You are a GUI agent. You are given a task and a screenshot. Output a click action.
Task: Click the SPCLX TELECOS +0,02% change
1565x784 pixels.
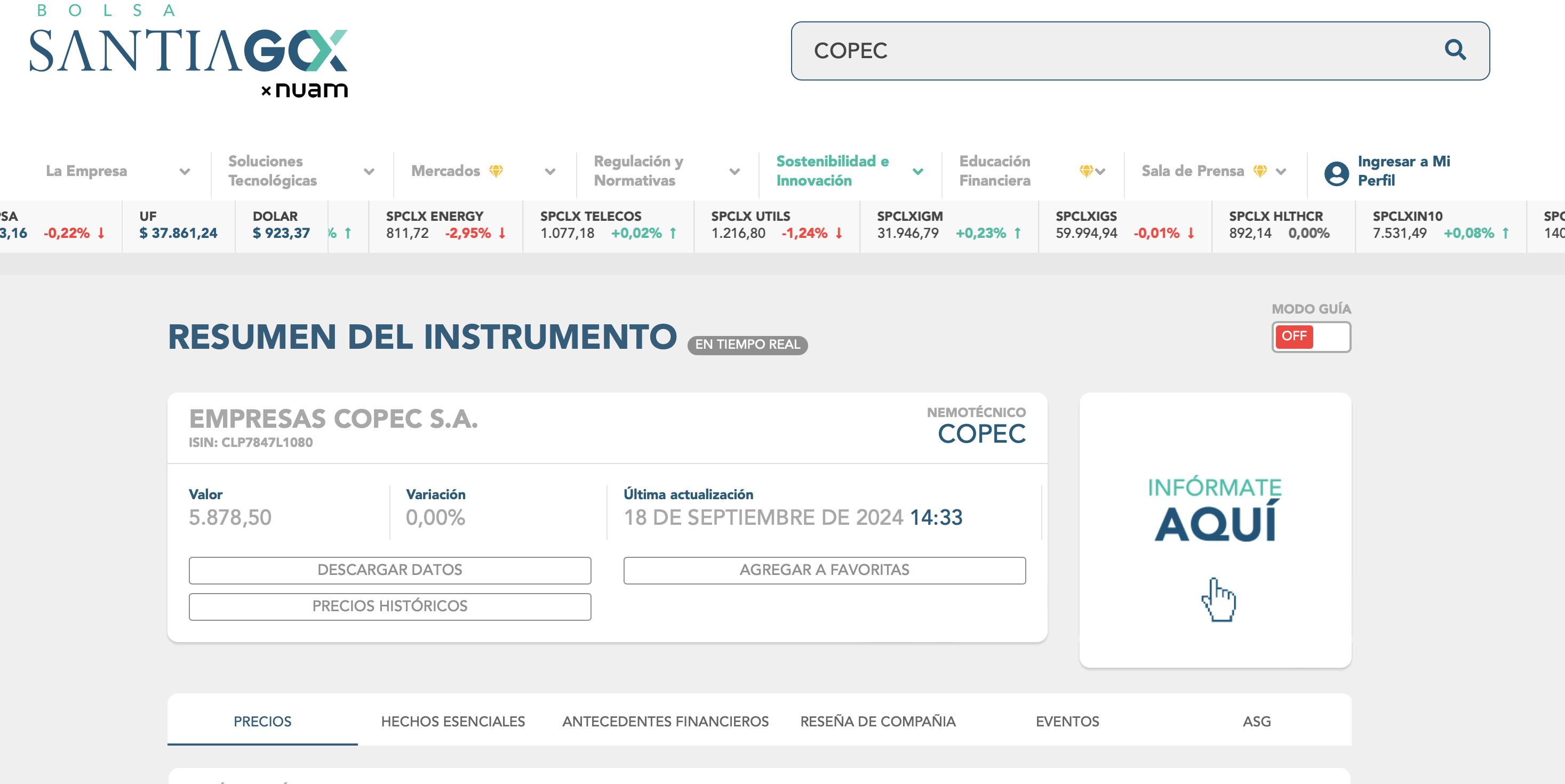[636, 233]
